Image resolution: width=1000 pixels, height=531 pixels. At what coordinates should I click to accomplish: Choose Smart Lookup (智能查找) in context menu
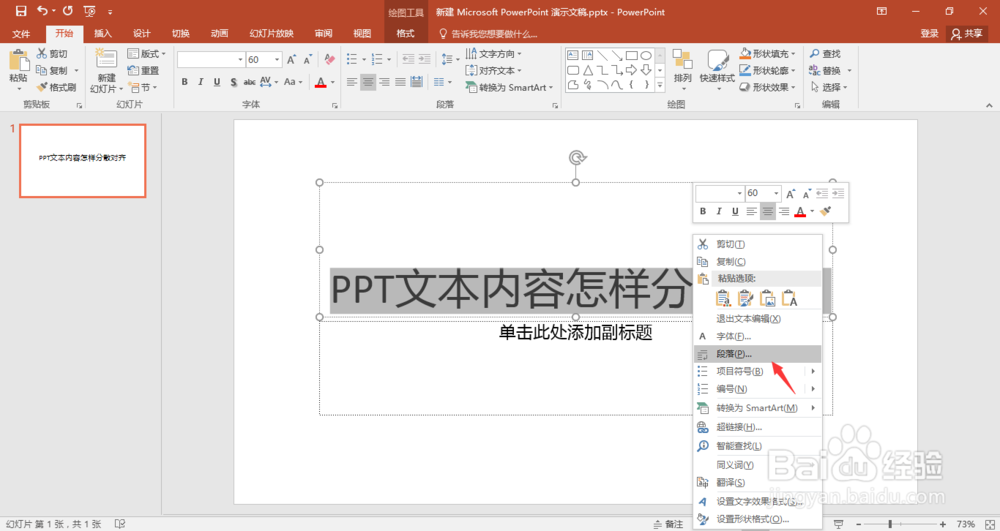(758, 446)
